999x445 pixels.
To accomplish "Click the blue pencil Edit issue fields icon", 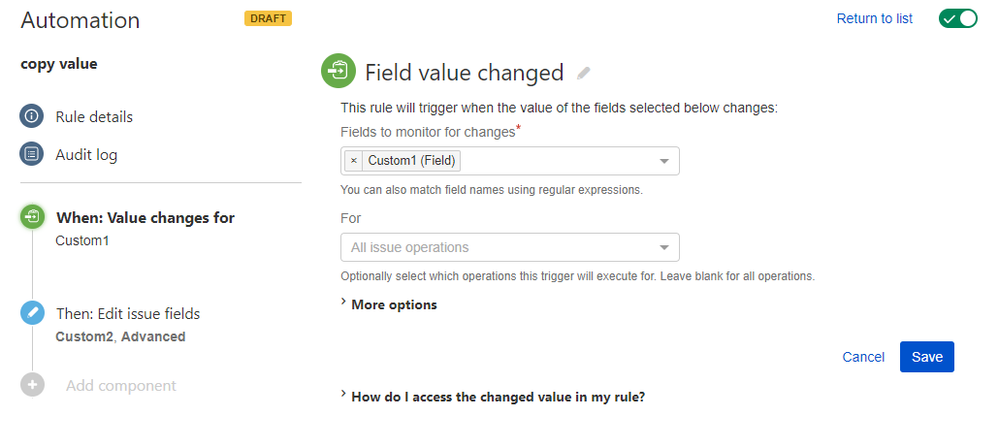I will click(32, 314).
